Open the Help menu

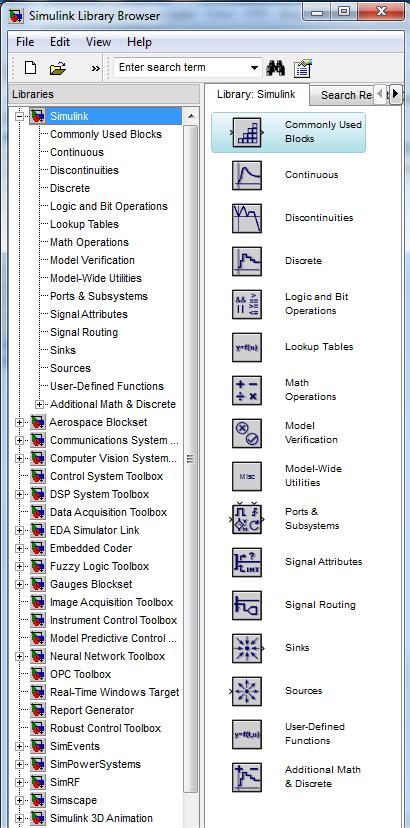point(139,42)
